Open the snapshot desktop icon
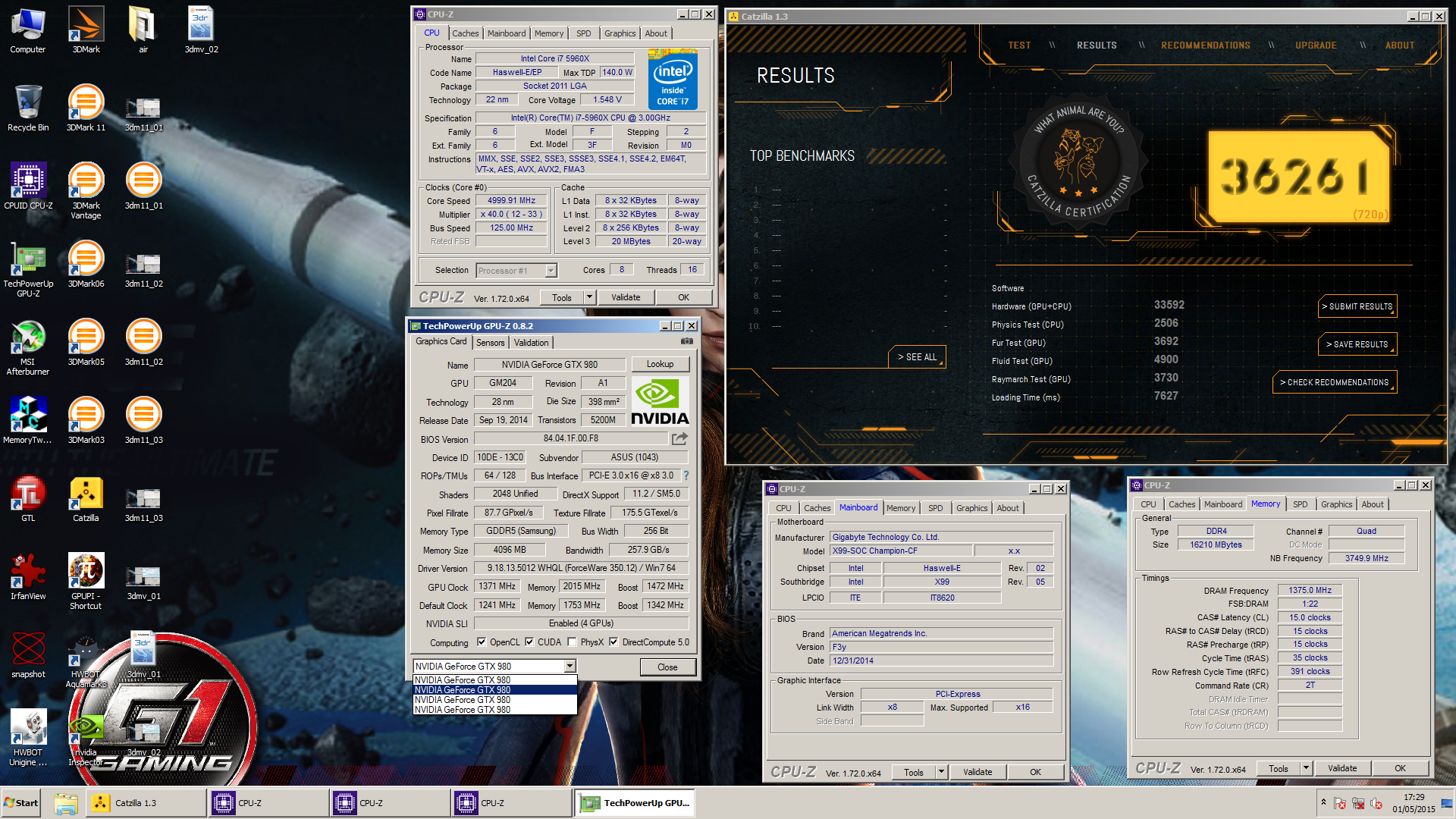This screenshot has width=1456, height=819. 28,654
